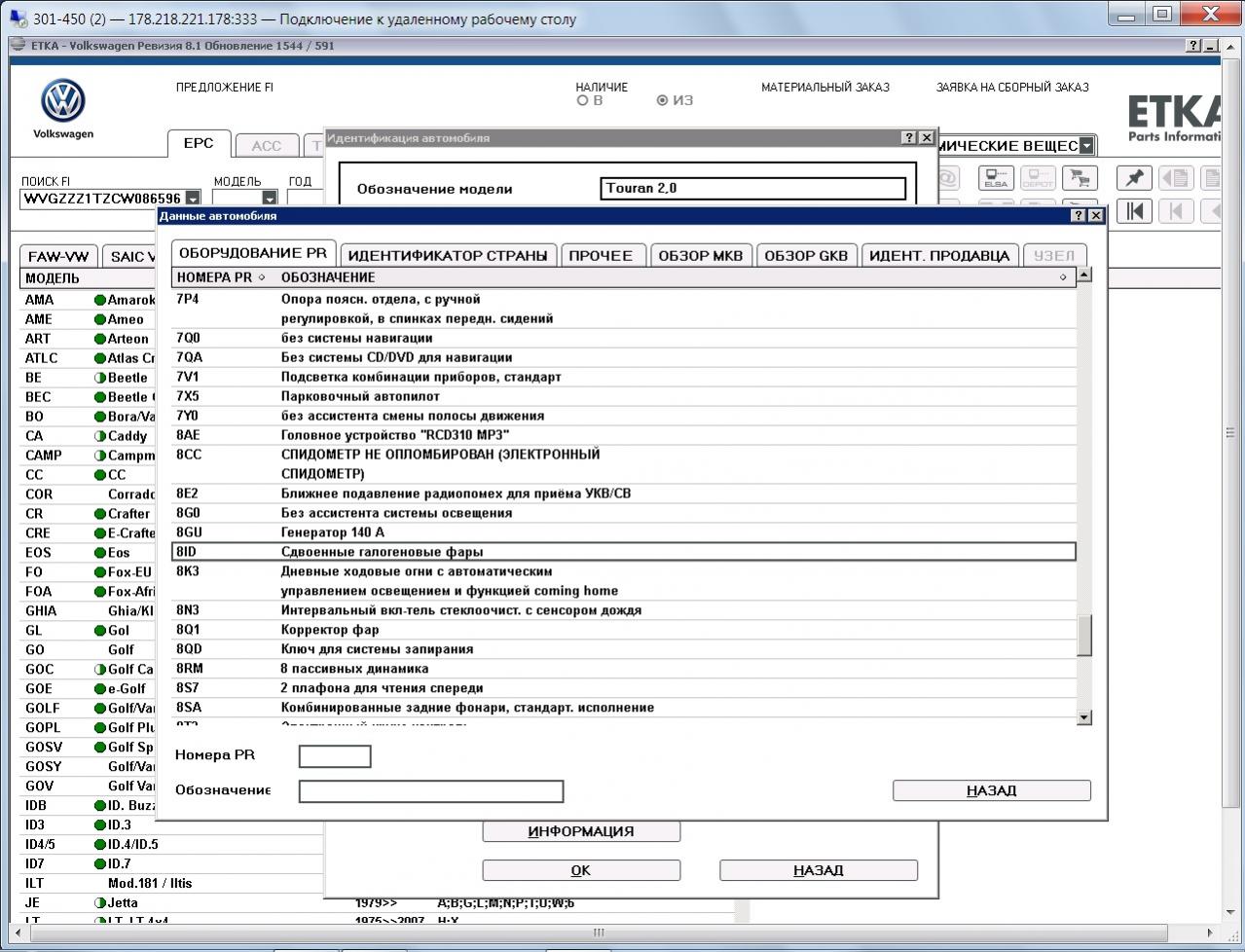Click help '?' in Данные автомобиля dialog
Viewport: 1245px width, 952px height.
(1079, 215)
